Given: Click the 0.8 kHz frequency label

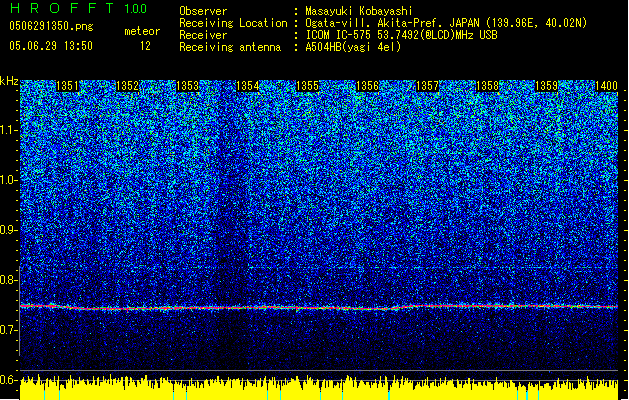Looking at the screenshot, I should (9, 280).
